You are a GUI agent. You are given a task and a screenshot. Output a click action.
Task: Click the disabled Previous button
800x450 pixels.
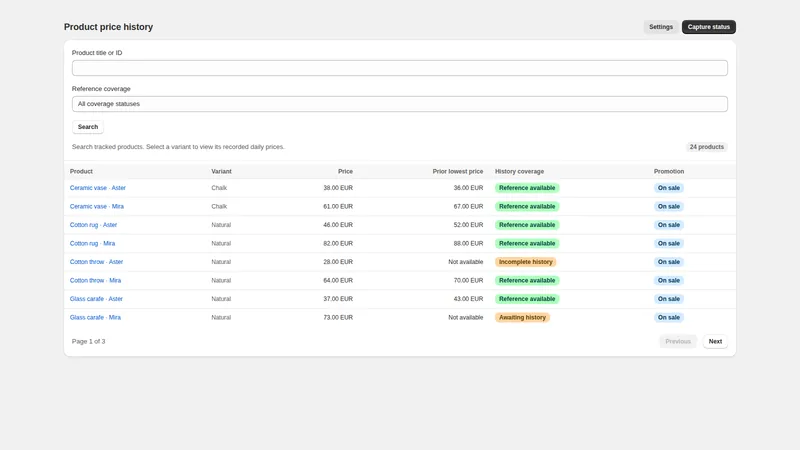point(678,341)
